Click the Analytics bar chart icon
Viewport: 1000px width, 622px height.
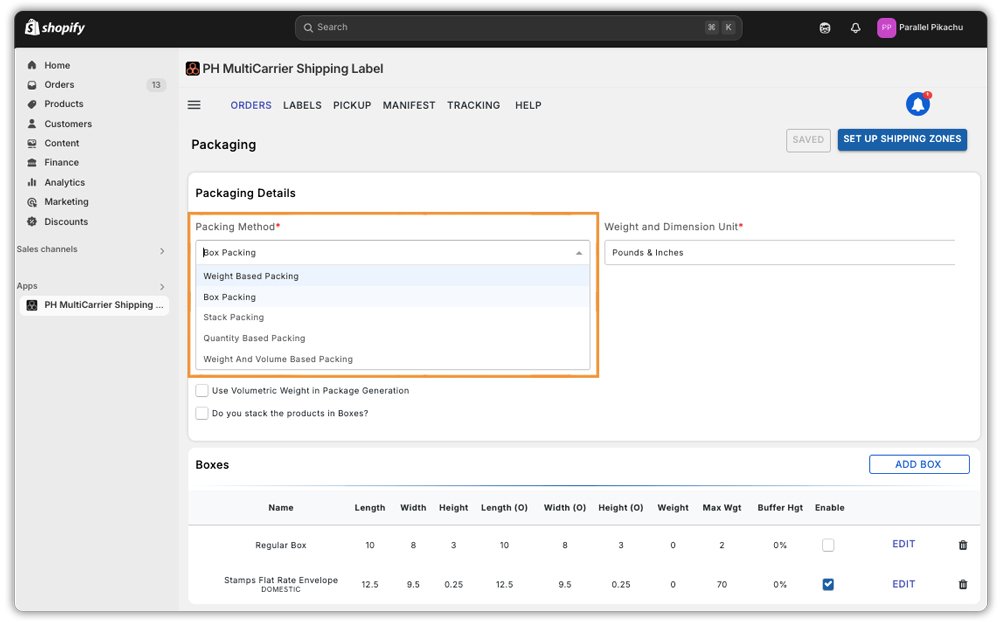32,182
